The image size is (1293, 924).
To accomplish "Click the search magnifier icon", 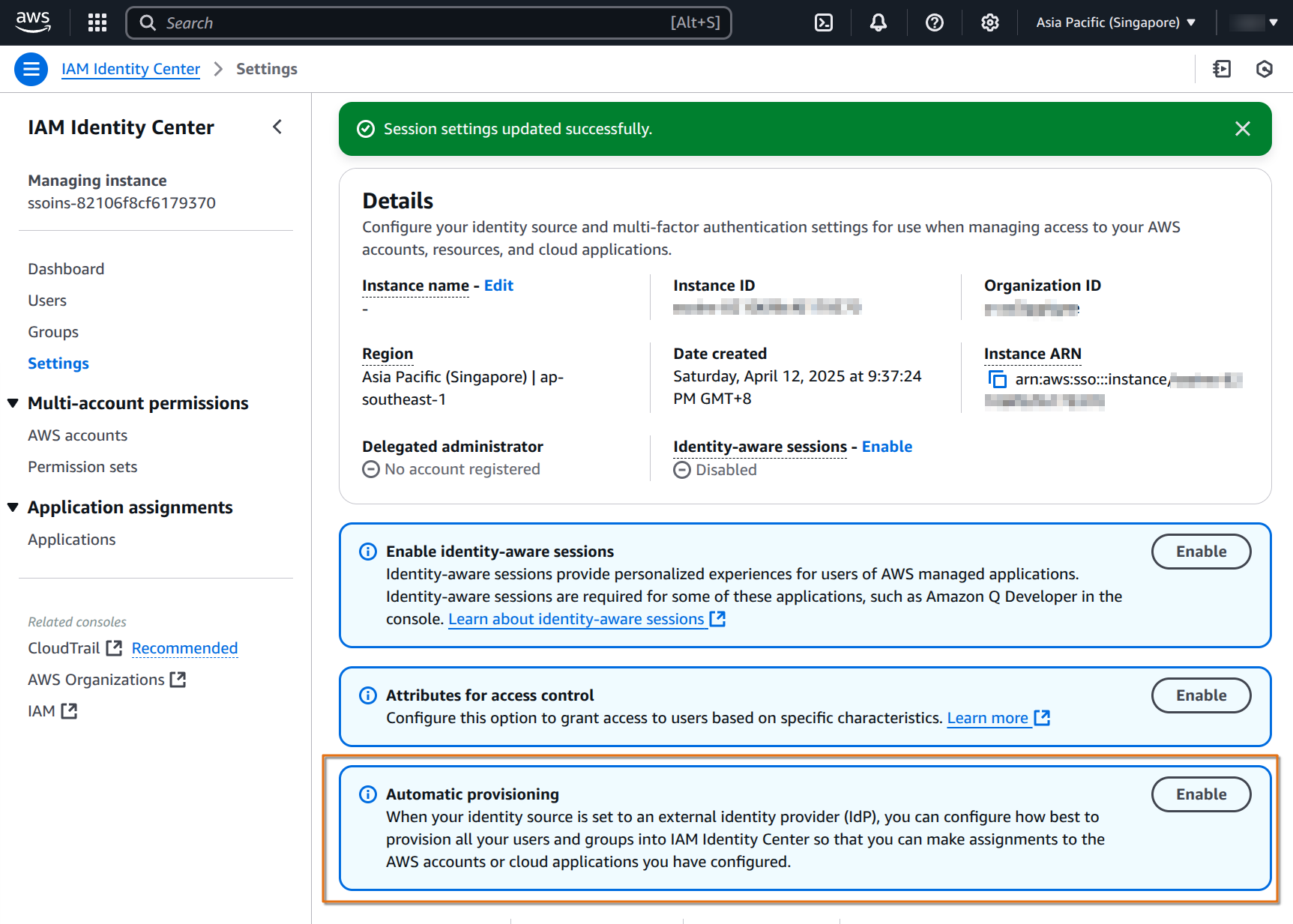I will (148, 23).
